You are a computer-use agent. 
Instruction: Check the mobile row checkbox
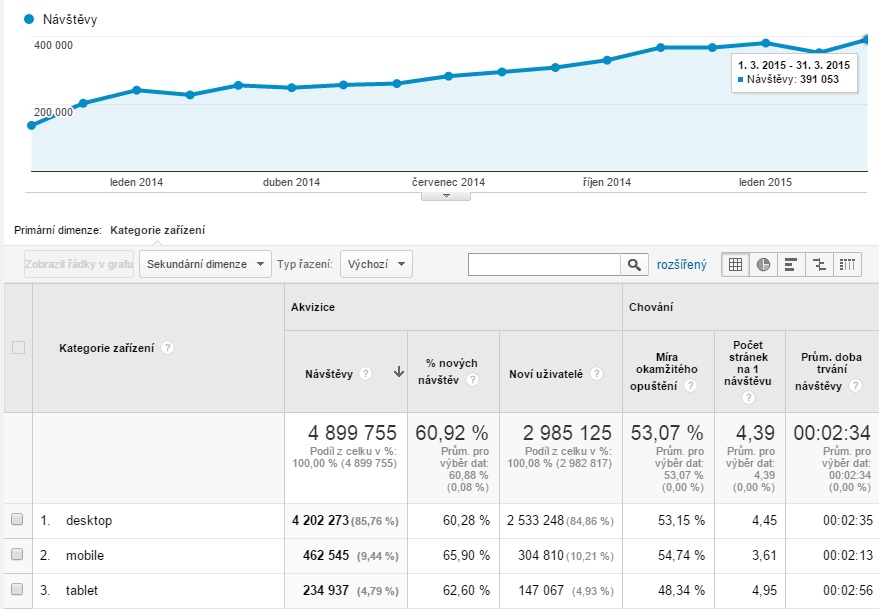coord(17,555)
